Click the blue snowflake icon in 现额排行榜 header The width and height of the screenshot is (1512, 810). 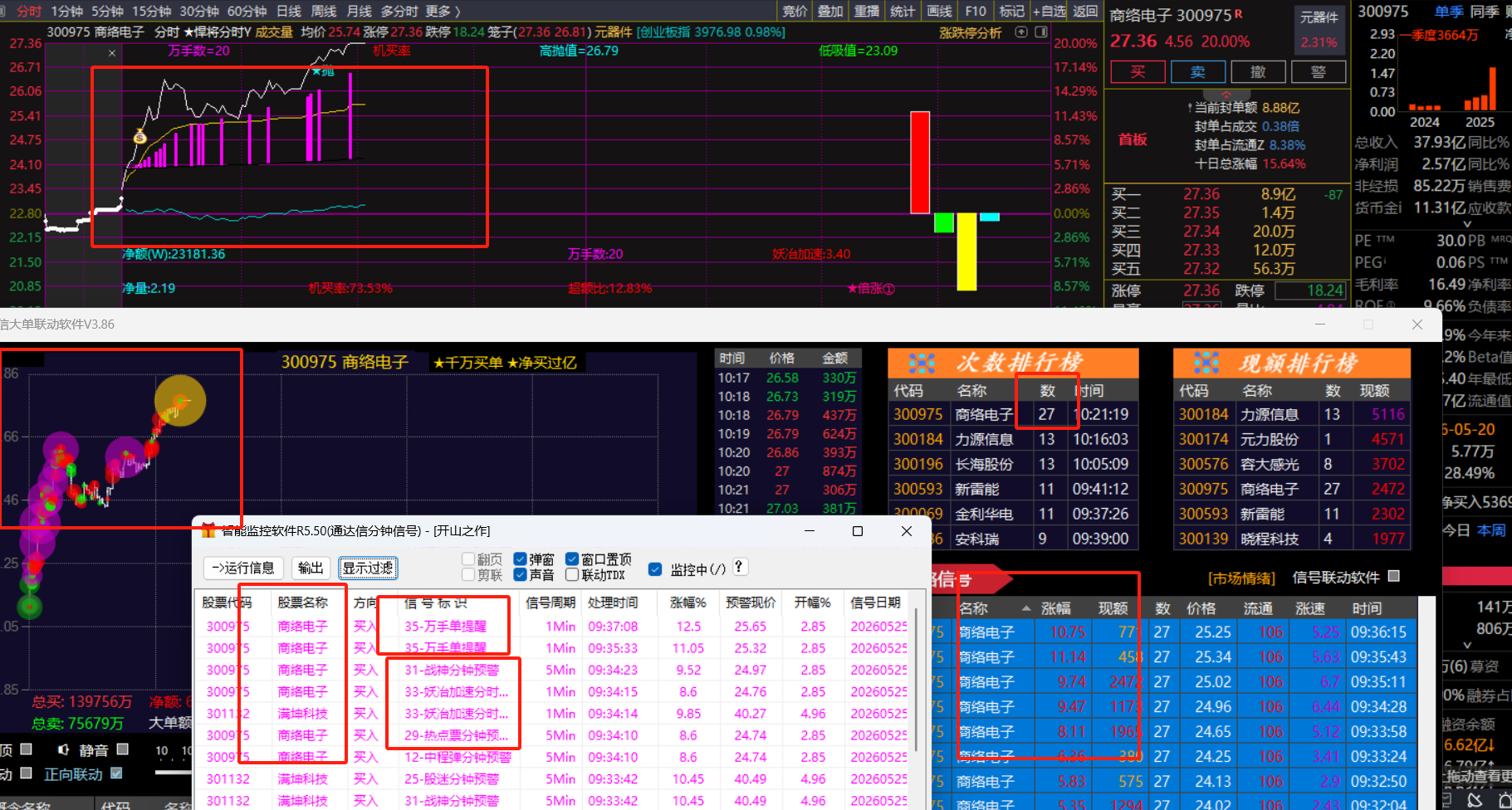(x=1206, y=363)
